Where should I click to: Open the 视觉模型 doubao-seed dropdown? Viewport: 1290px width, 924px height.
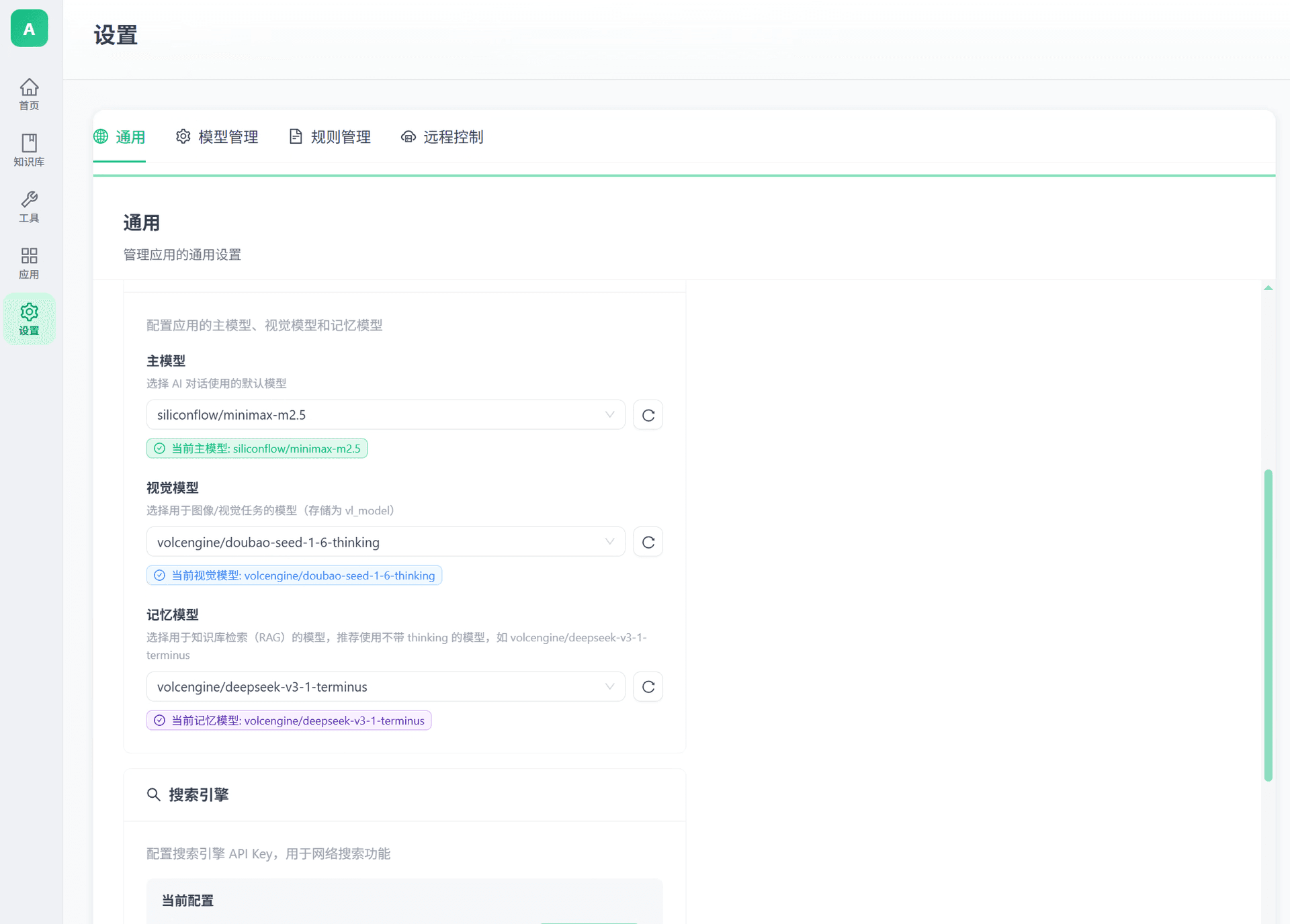click(385, 542)
